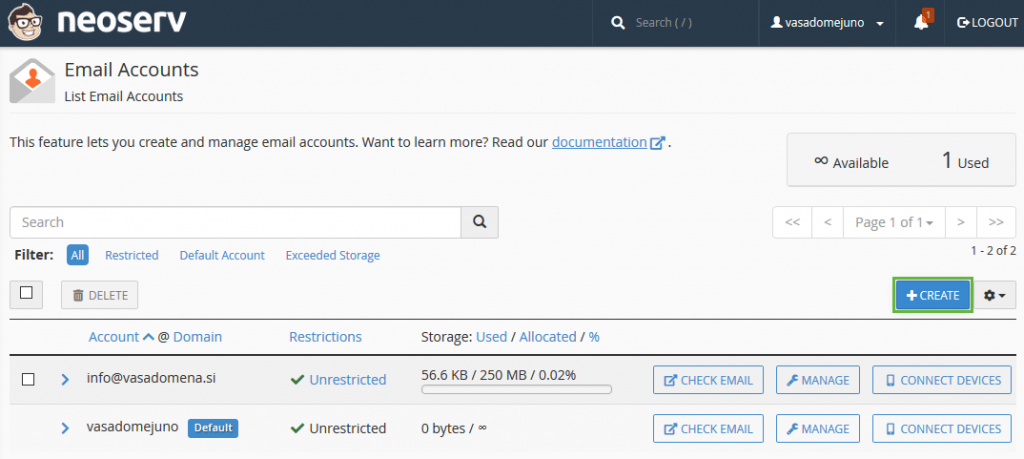1024x459 pixels.
Task: Toggle the select all accounts checkbox
Action: 27,293
